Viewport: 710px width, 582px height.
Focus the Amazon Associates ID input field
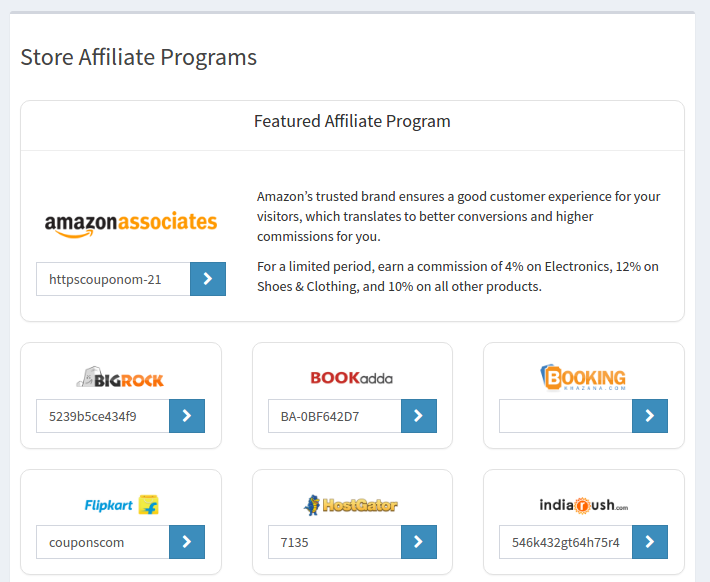[x=113, y=279]
